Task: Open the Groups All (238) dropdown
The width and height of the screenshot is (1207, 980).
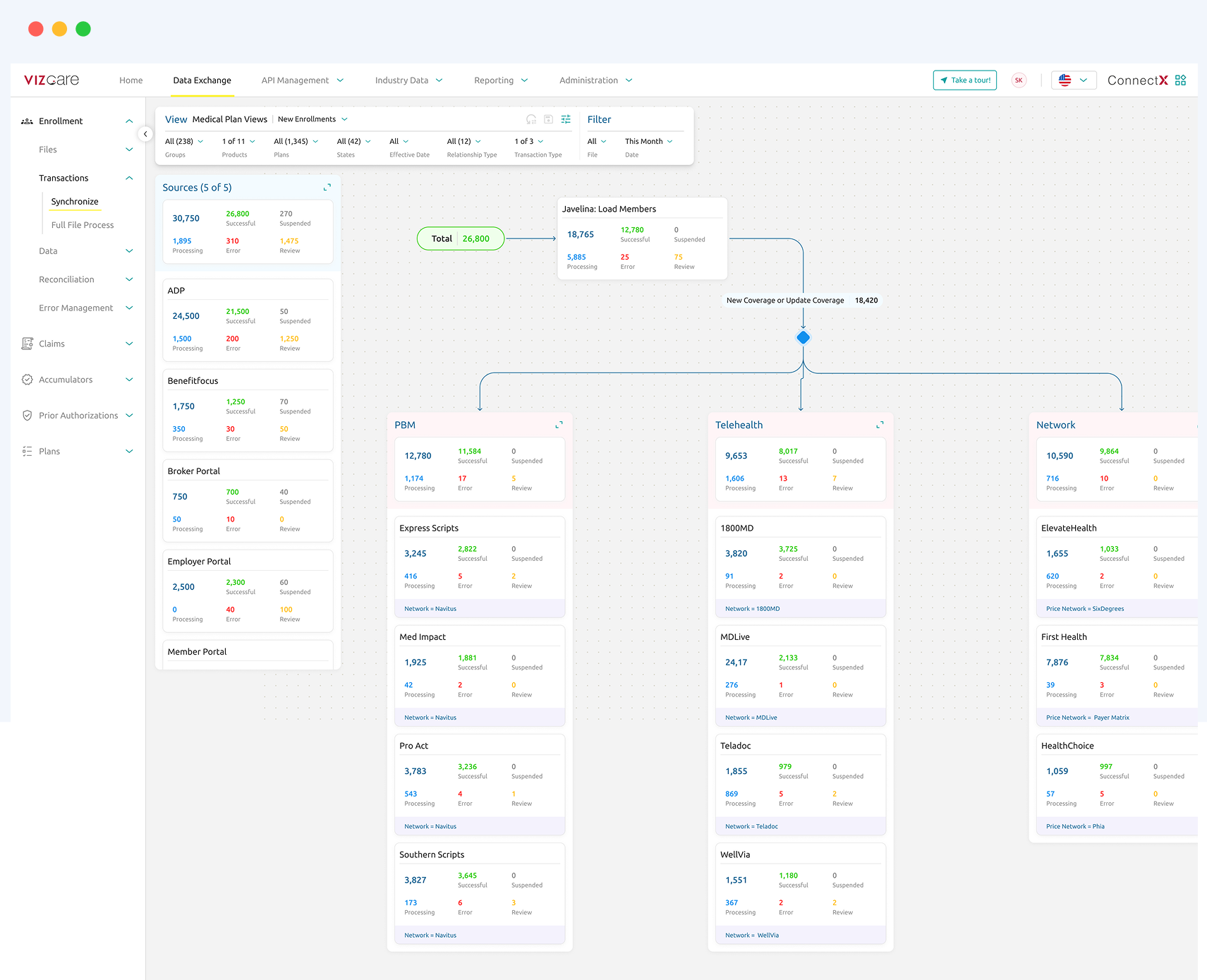Action: pos(184,141)
